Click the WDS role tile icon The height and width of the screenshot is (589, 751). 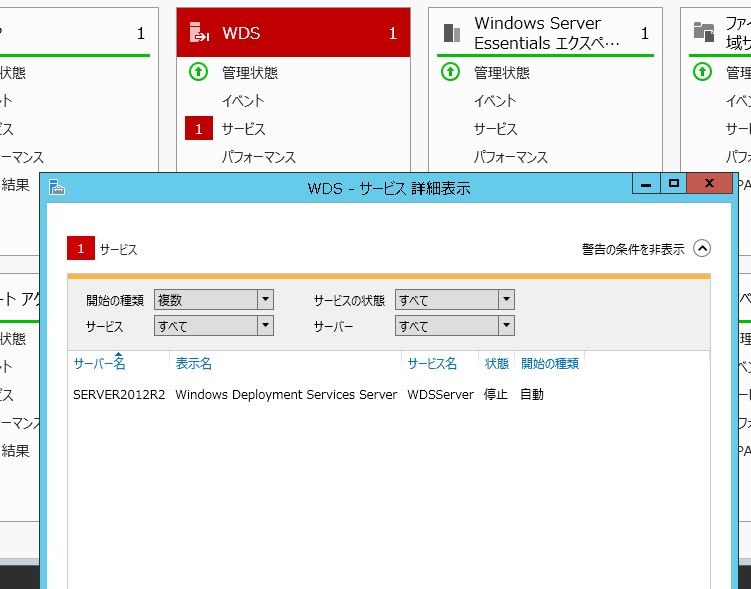pyautogui.click(x=199, y=33)
